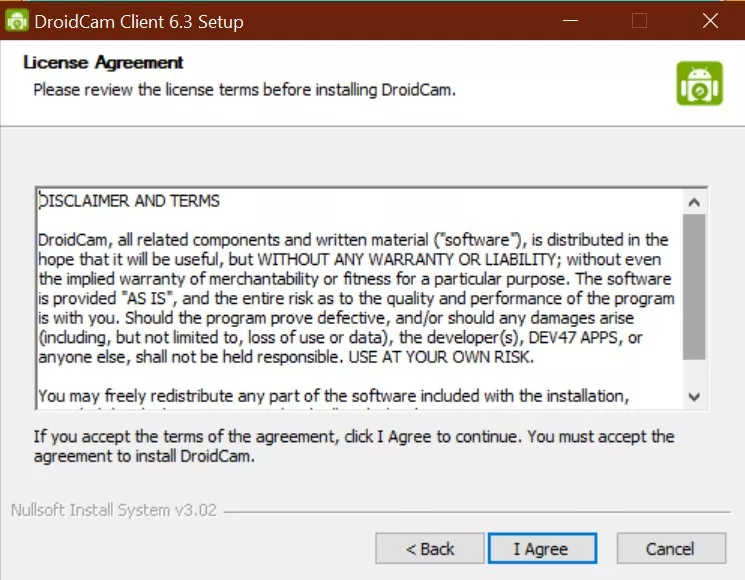The height and width of the screenshot is (580, 745).
Task: Click the DroidCam icon in the title bar
Action: [17, 20]
